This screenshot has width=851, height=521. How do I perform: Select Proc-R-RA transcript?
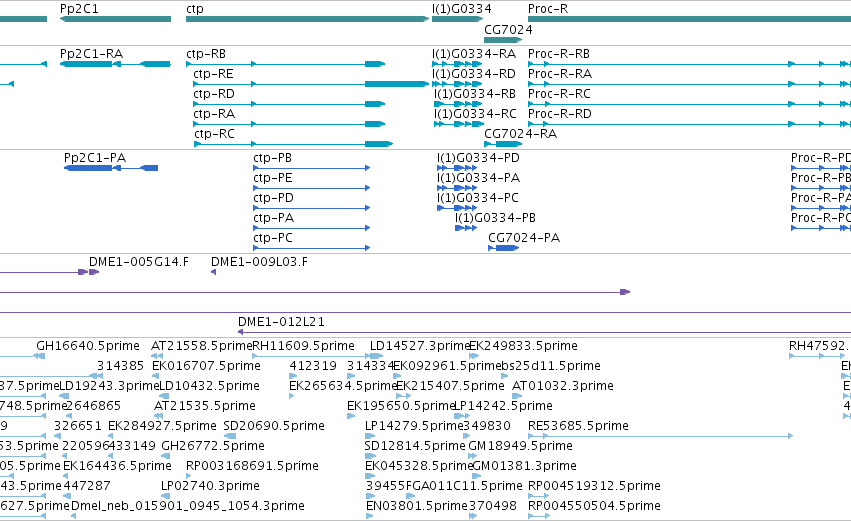pos(689,84)
